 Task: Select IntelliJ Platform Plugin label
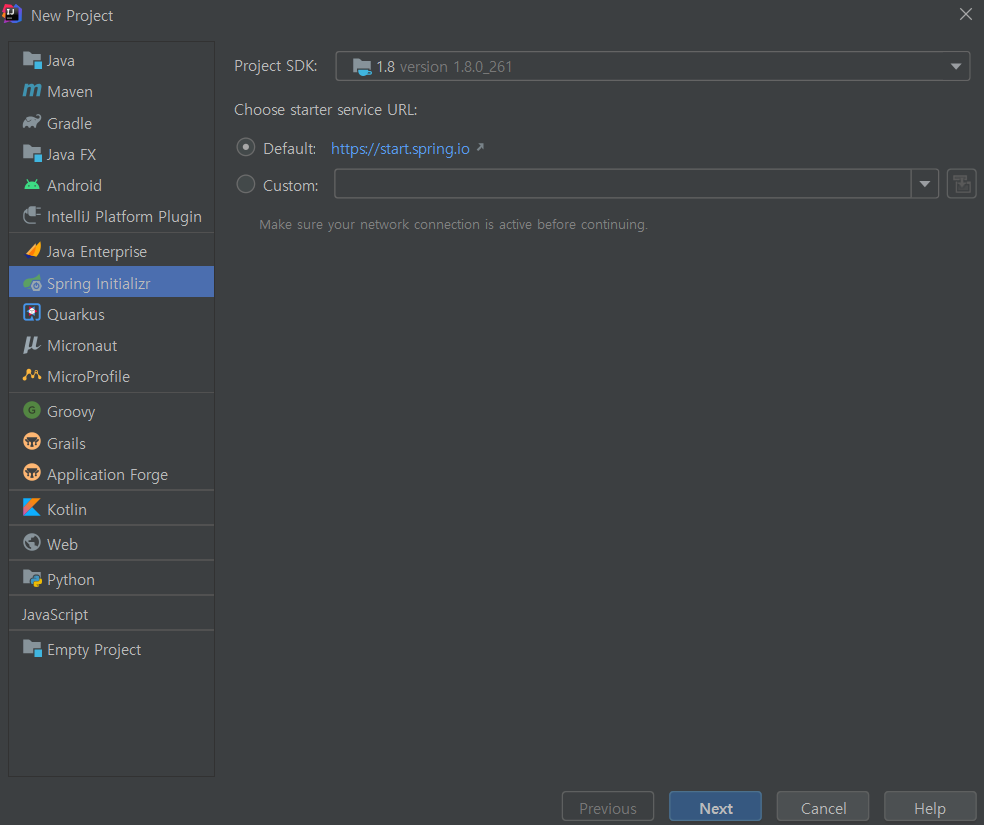124,216
